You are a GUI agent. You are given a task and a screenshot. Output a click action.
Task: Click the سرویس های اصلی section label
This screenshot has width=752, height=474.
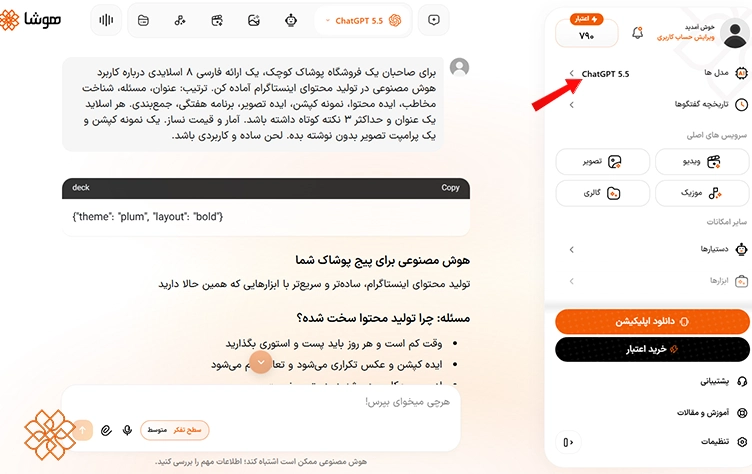(x=717, y=135)
